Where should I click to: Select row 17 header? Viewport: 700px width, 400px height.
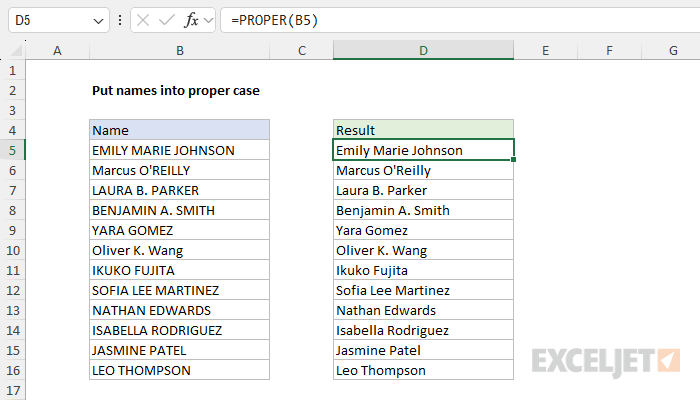coord(12,390)
